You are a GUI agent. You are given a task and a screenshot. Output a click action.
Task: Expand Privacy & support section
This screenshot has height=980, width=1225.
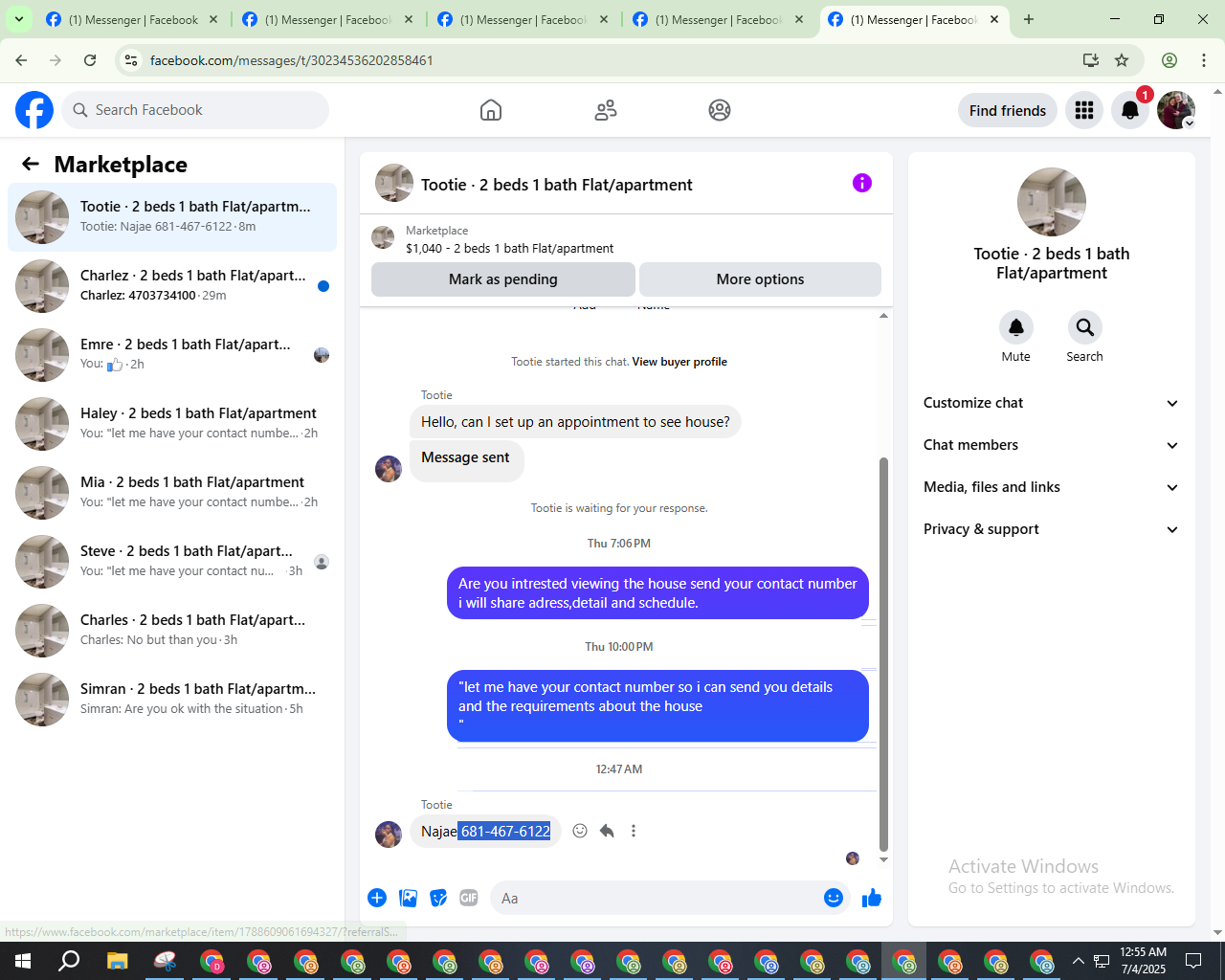coord(1051,529)
